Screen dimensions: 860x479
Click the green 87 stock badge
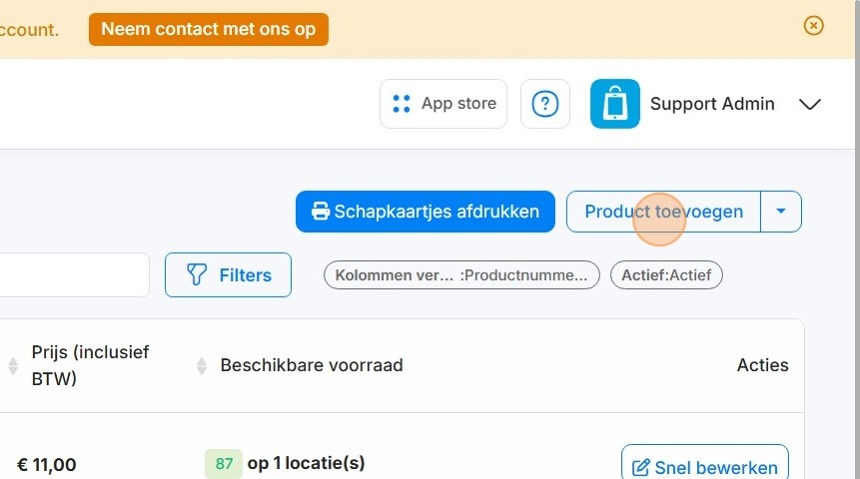[x=224, y=464]
